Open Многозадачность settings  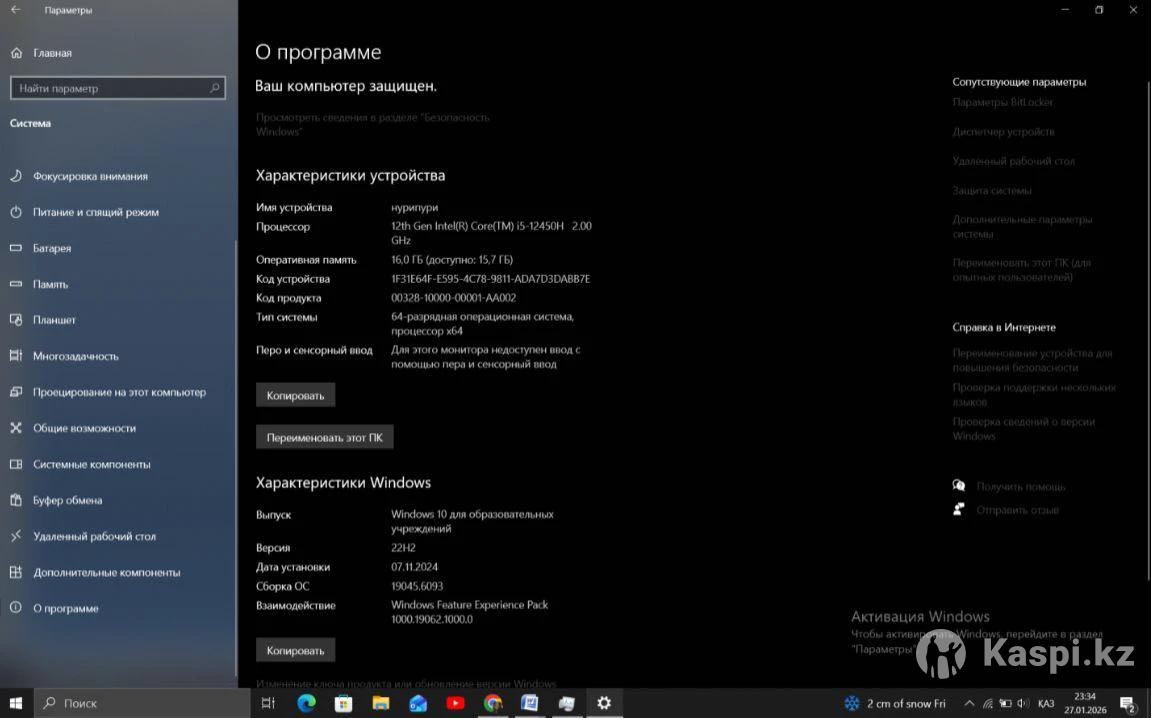tap(75, 356)
